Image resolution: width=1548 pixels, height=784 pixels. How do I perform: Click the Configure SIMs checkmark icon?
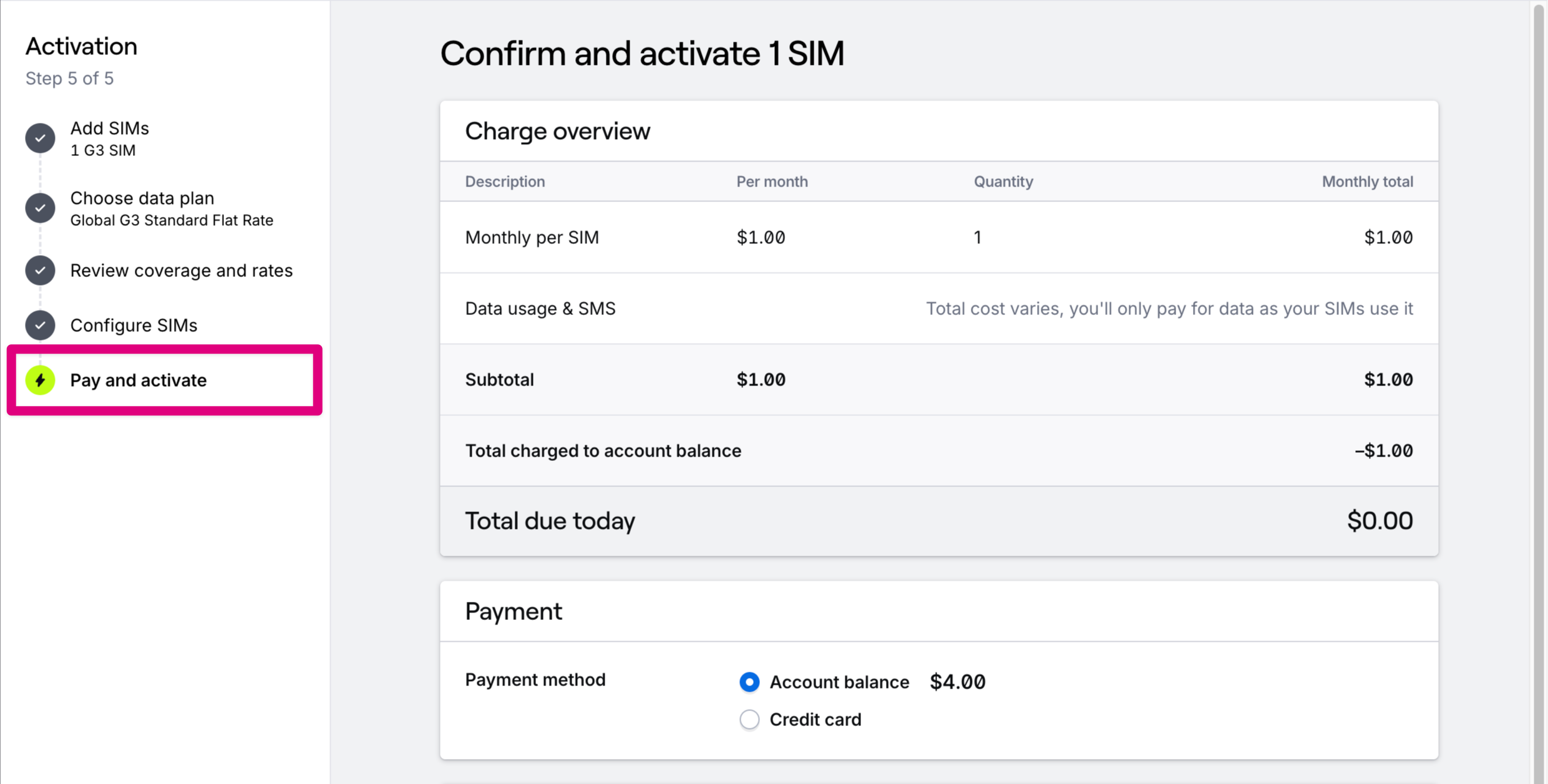[40, 325]
